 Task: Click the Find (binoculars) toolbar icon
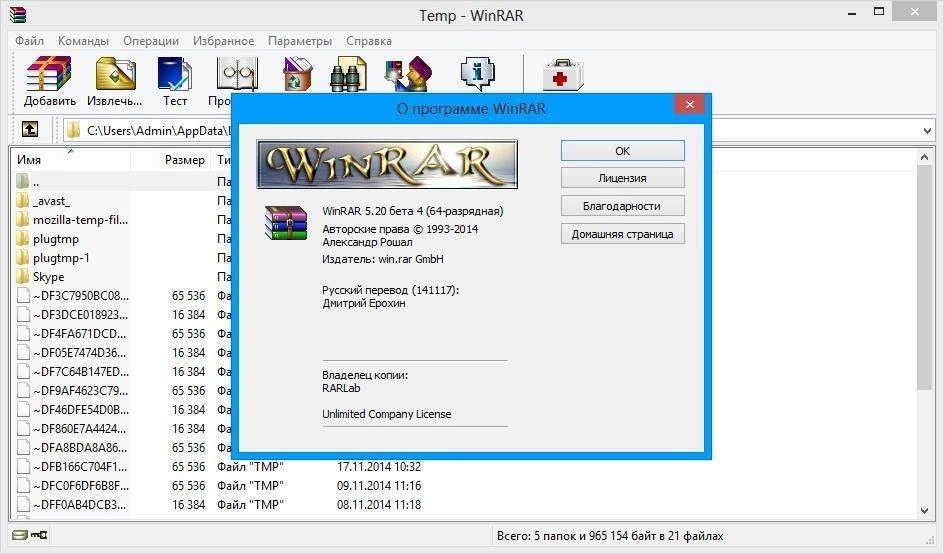pyautogui.click(x=349, y=73)
